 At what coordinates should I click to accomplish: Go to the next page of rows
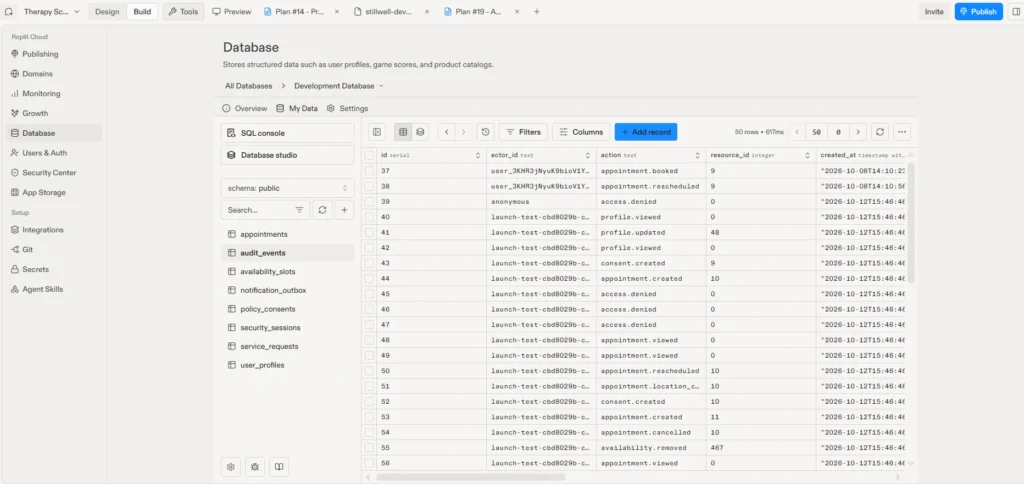[858, 132]
